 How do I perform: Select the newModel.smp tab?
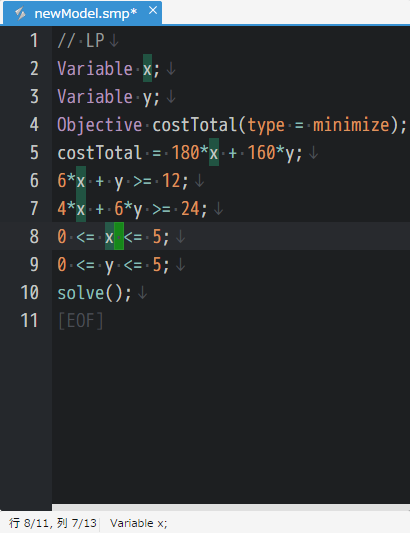(82, 13)
